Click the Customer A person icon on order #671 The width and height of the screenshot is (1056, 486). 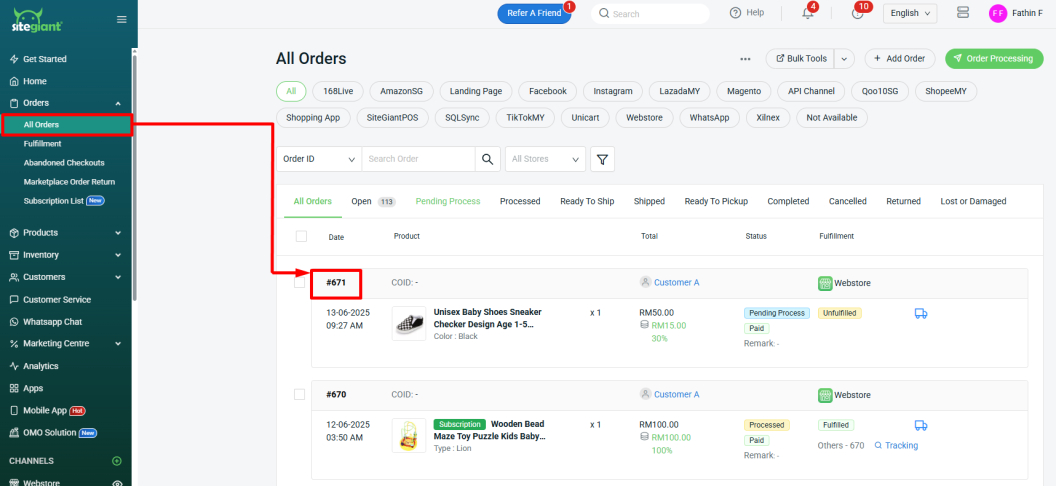tap(645, 282)
